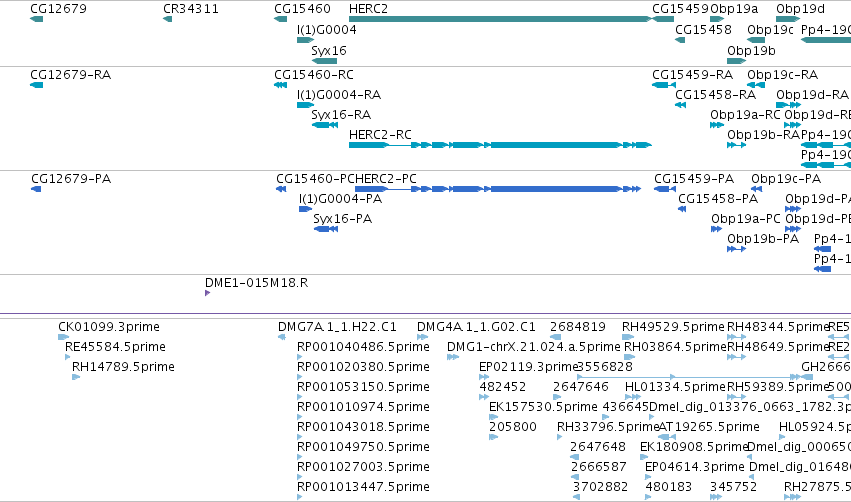Click the long HERC2 gene bar
This screenshot has width=851, height=502.
[500, 19]
